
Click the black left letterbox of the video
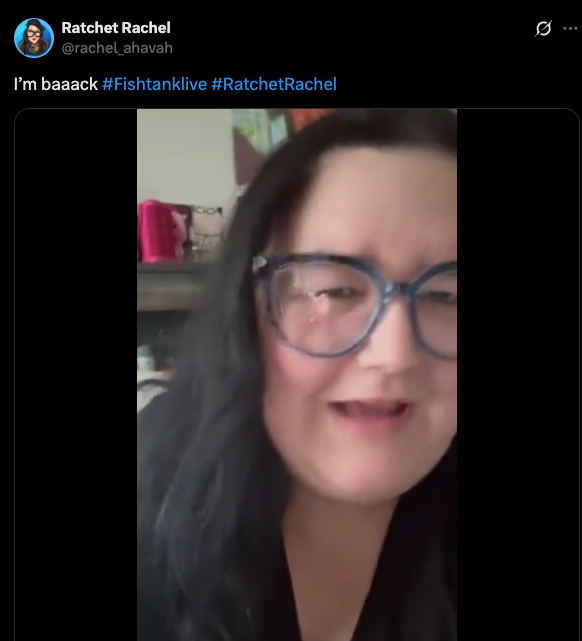[76, 374]
